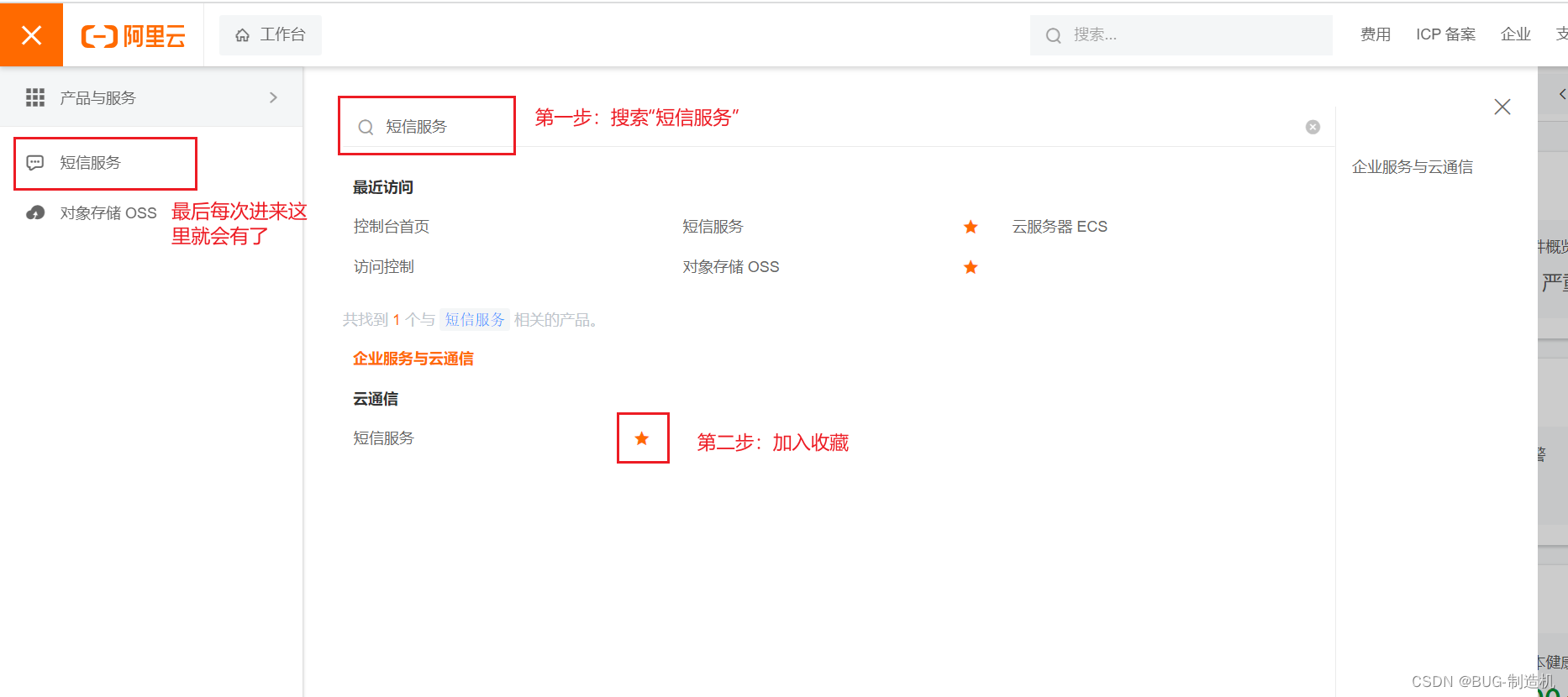
Task: Open 短信服务 from recent visits
Action: click(x=713, y=227)
